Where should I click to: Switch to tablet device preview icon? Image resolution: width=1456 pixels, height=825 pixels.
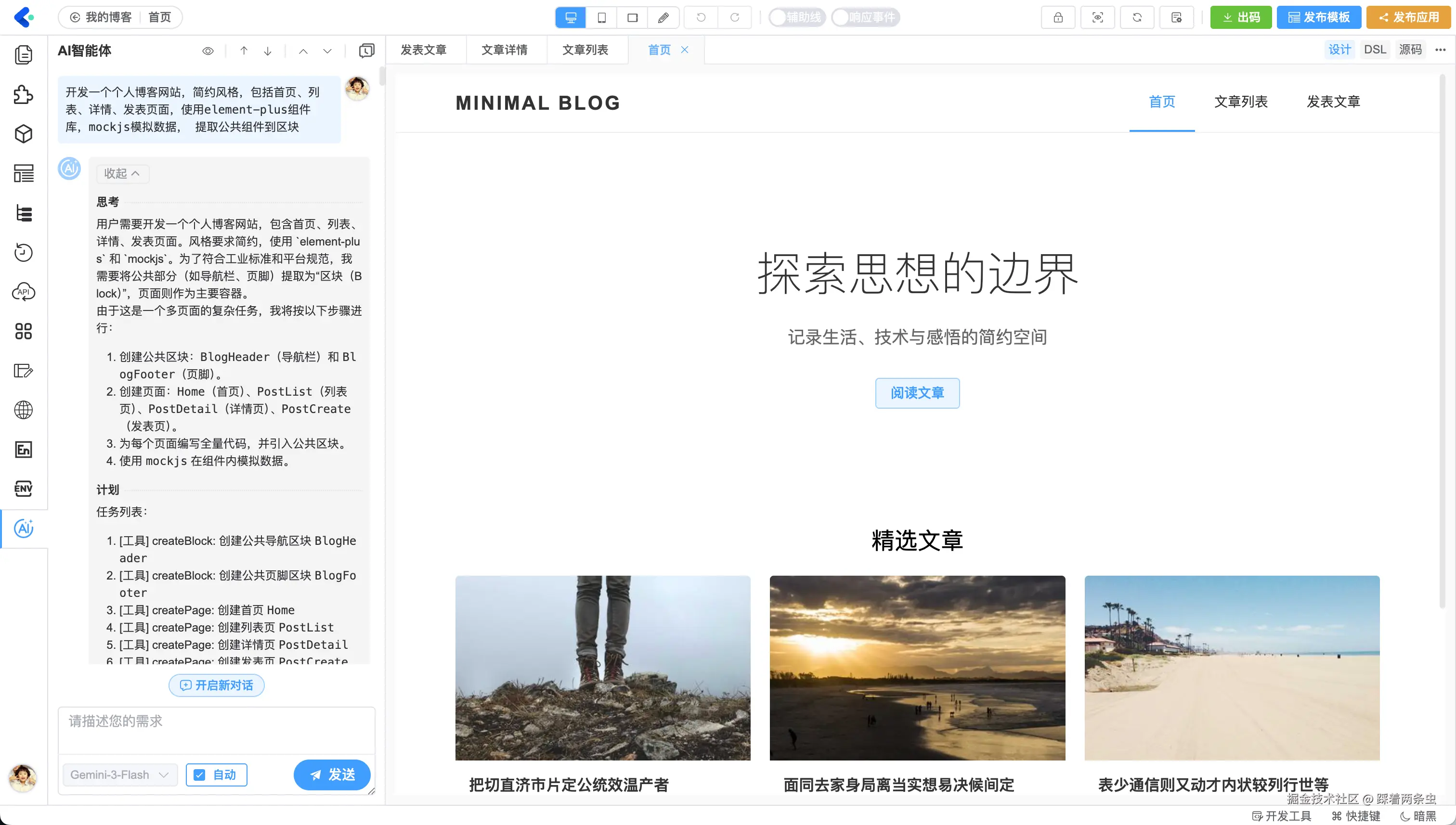pos(601,17)
